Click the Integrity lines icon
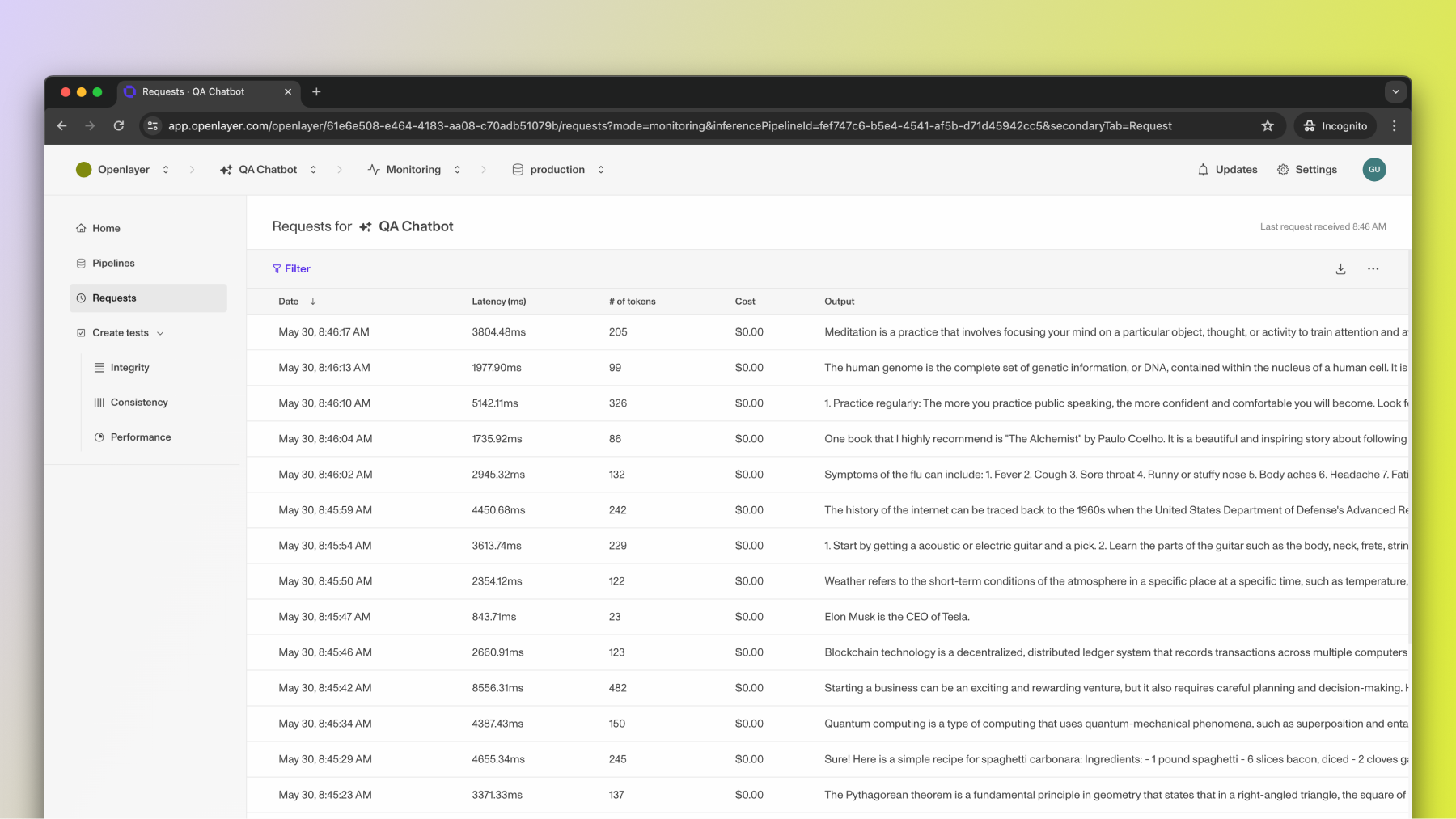This screenshot has height=819, width=1456. [99, 367]
